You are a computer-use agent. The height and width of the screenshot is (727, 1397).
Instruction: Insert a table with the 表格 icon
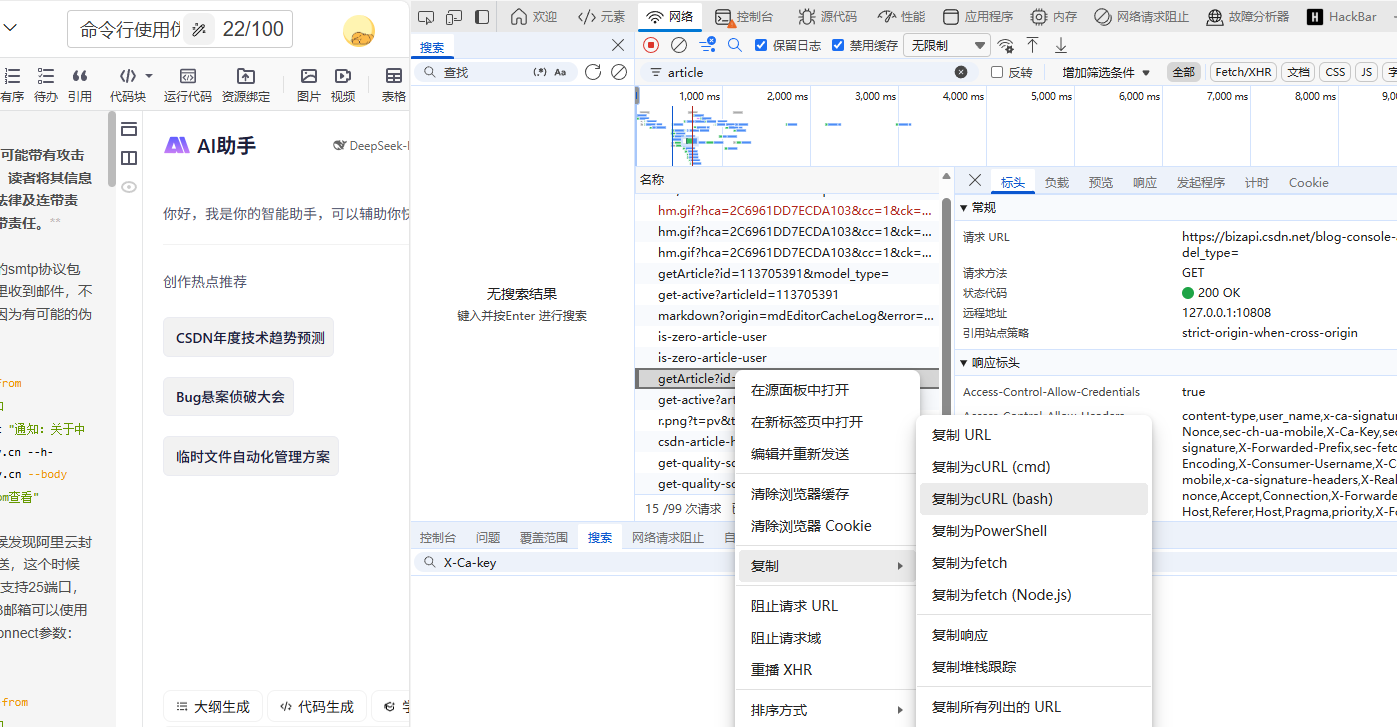(394, 78)
